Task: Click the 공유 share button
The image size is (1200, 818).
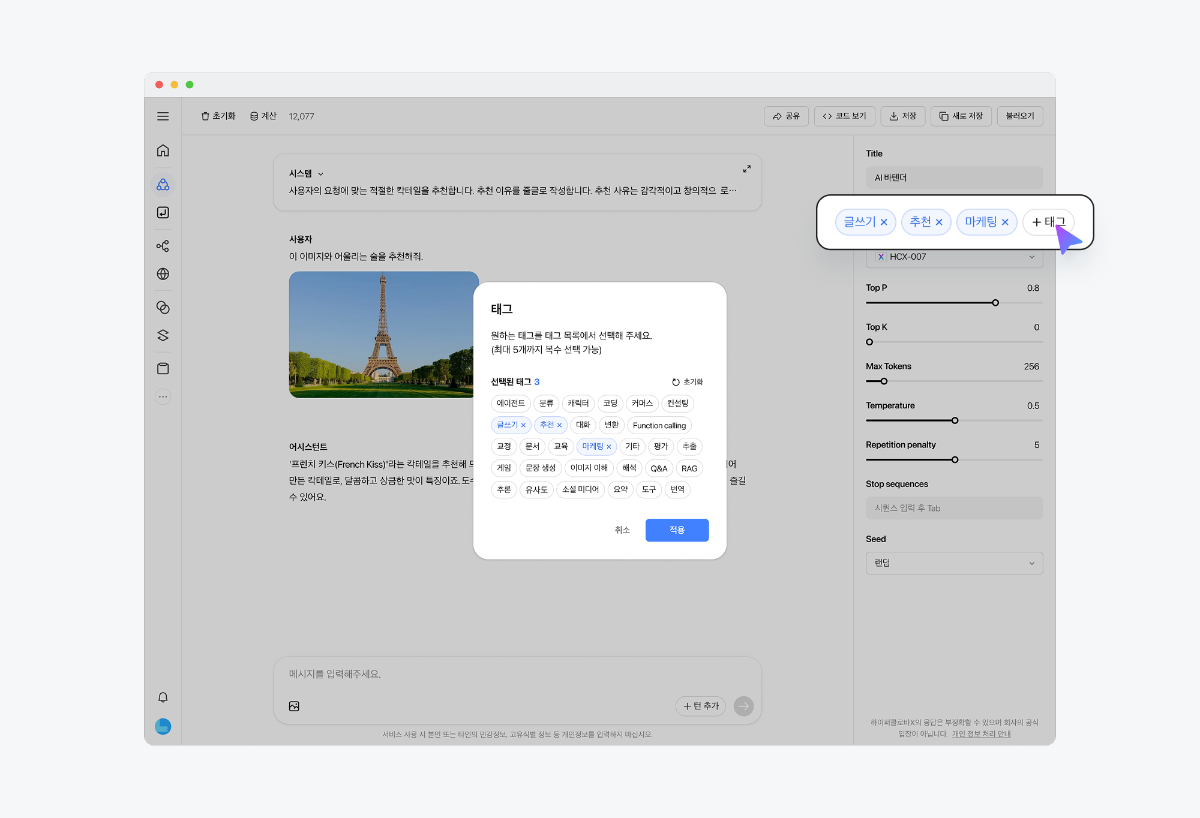Action: 786,116
